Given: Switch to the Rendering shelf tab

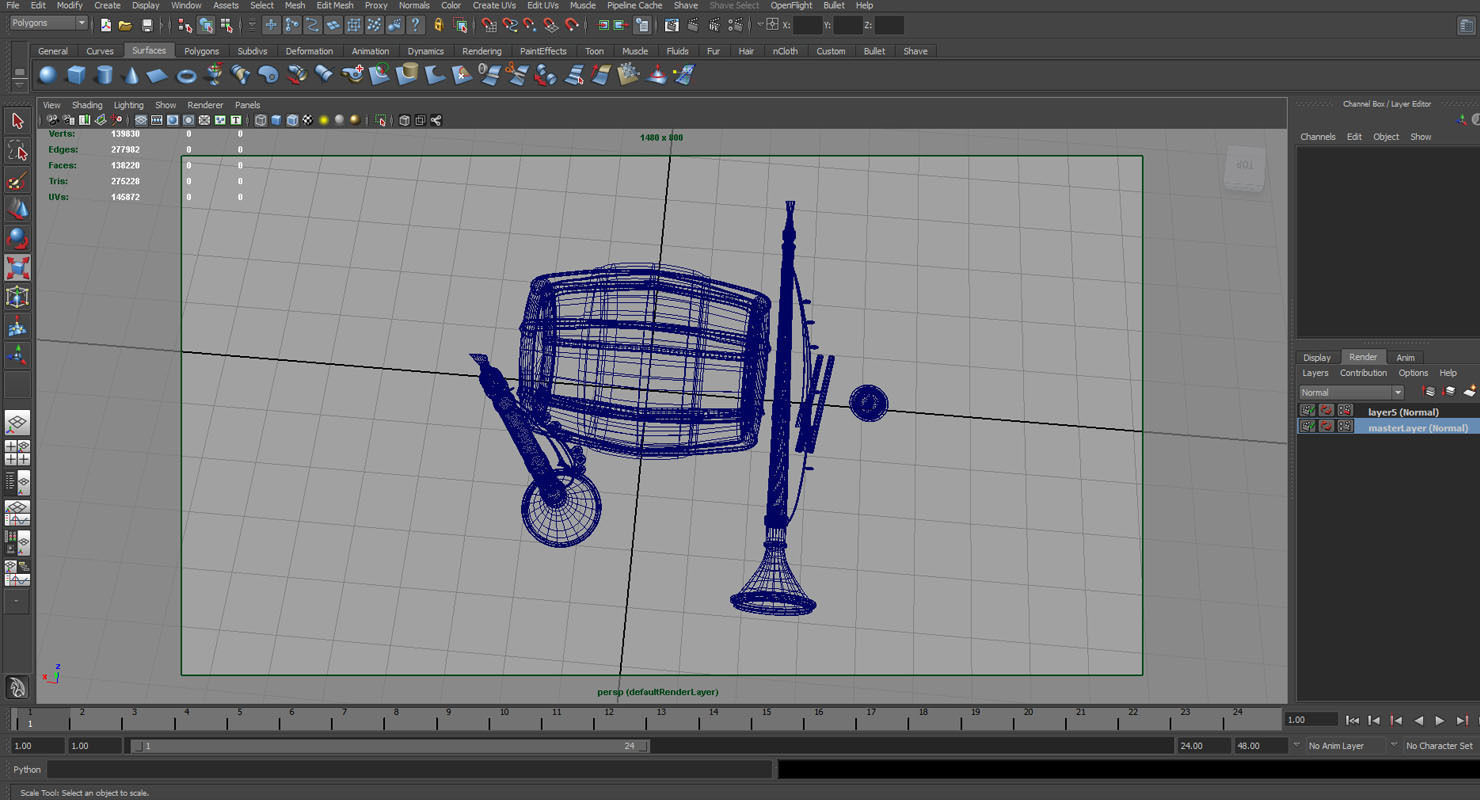Looking at the screenshot, I should [482, 51].
